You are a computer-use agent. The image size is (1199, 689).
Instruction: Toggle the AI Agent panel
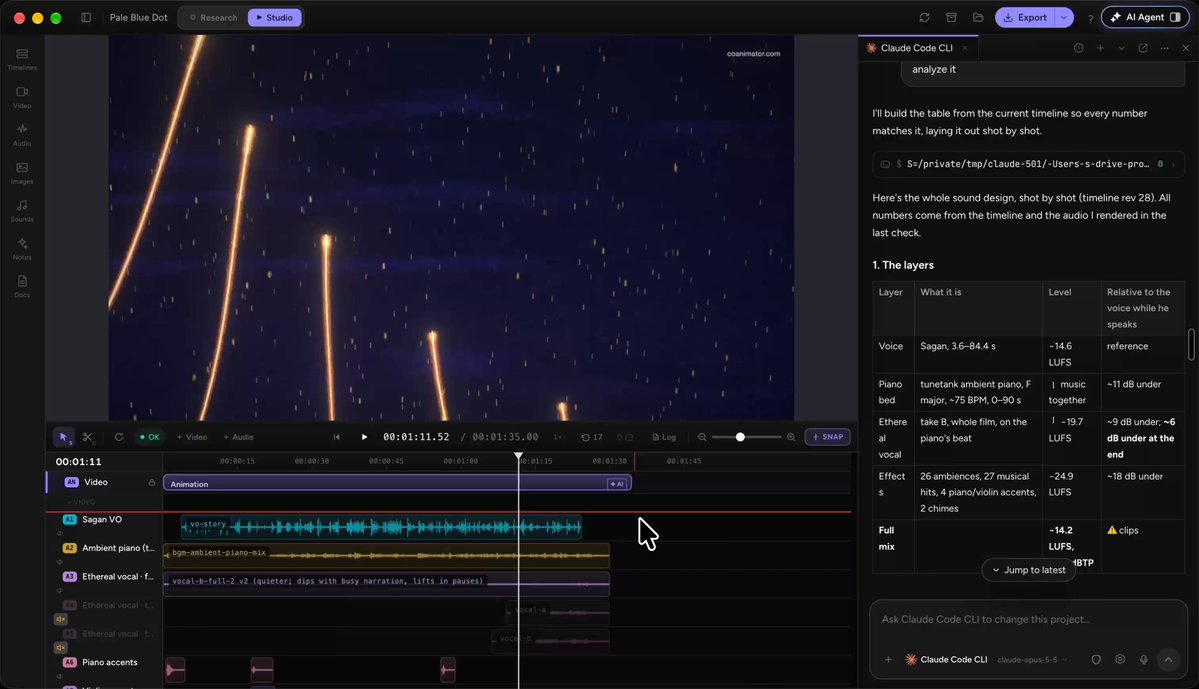pos(1145,17)
